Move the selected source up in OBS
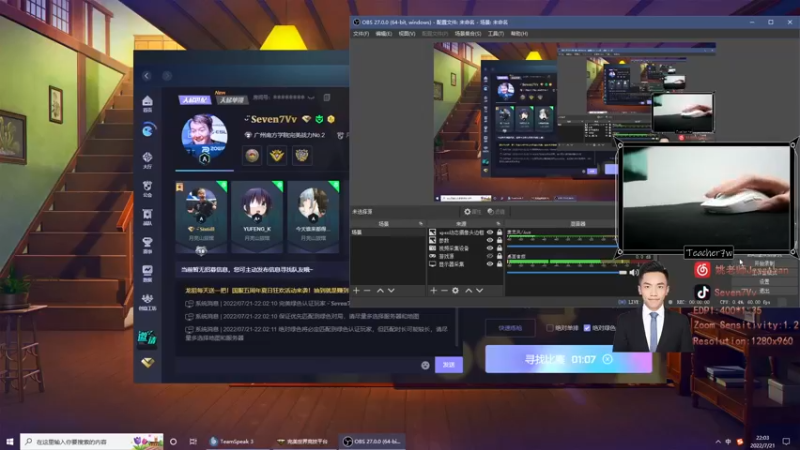Screen dimensions: 800x450 pos(468,290)
